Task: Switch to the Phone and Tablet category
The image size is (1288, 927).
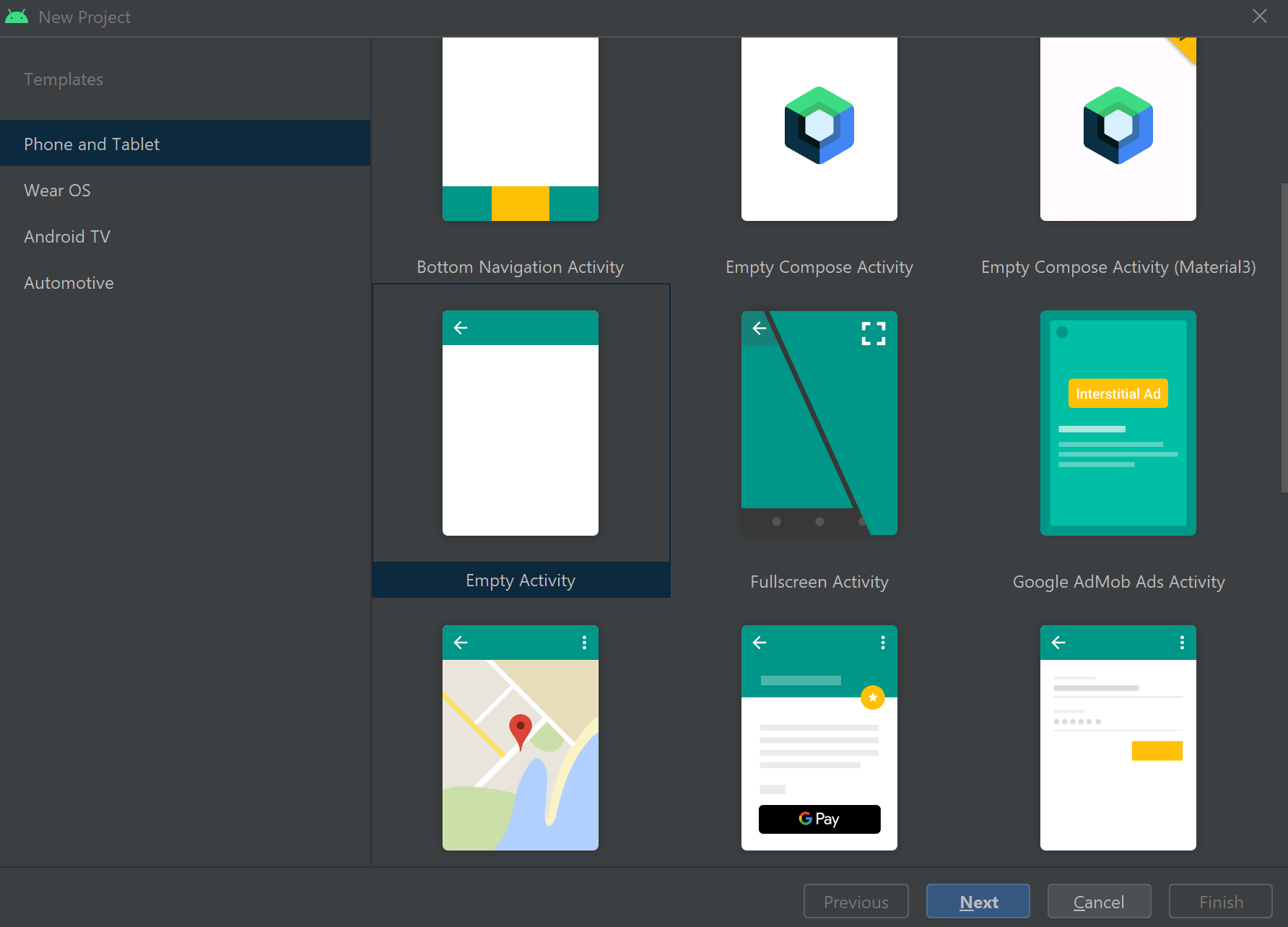Action: pyautogui.click(x=92, y=144)
